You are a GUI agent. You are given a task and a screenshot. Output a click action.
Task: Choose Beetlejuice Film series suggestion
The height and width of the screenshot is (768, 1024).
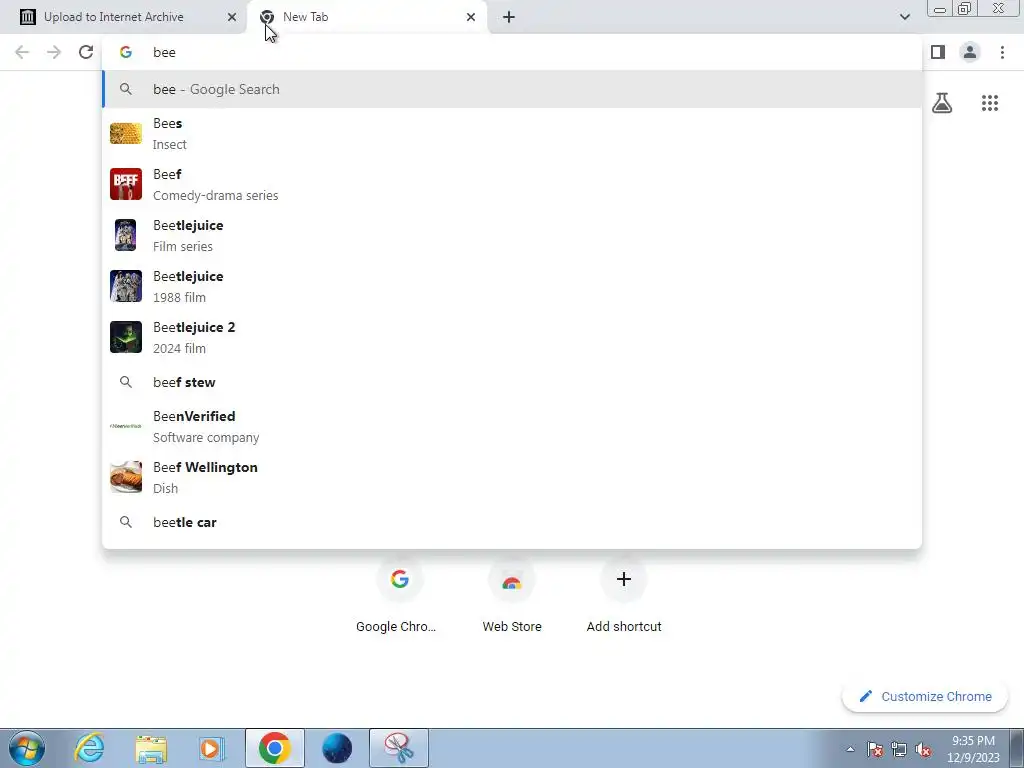click(512, 236)
